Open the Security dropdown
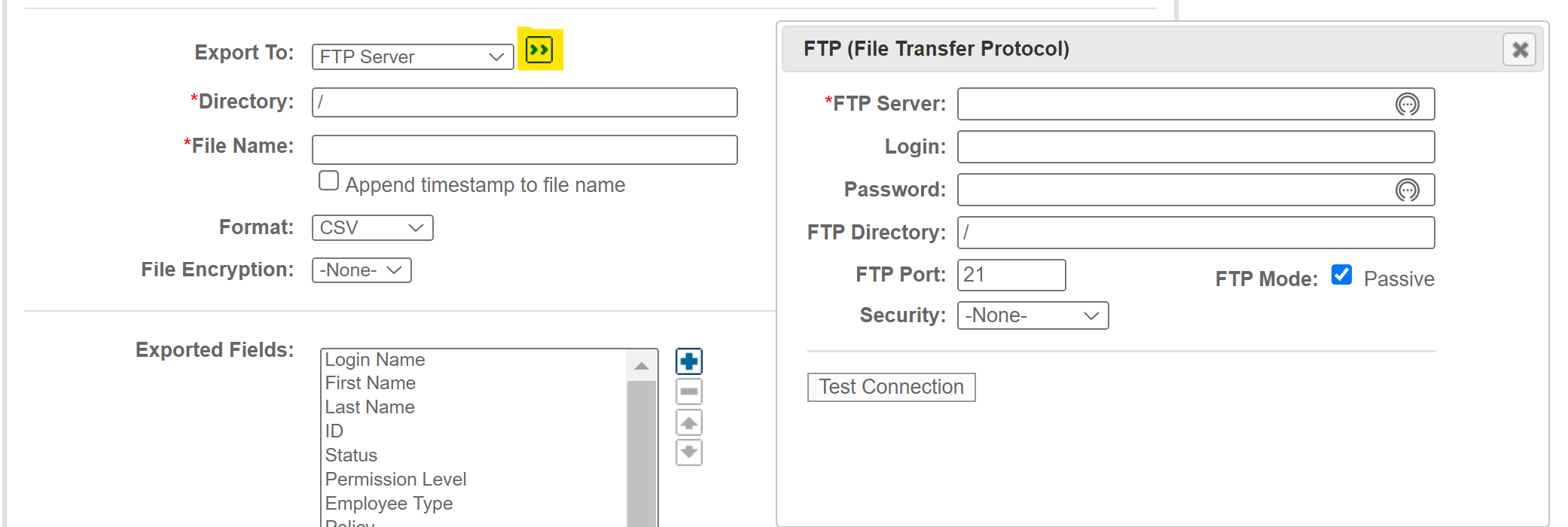Screen dimensions: 1568x527 tap(1033, 315)
